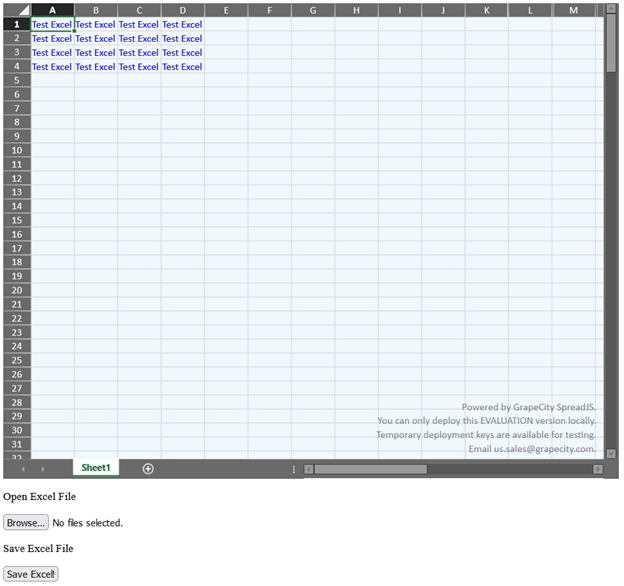Viewport: 624px width, 586px height.
Task: Select row 10 header
Action: pos(17,150)
